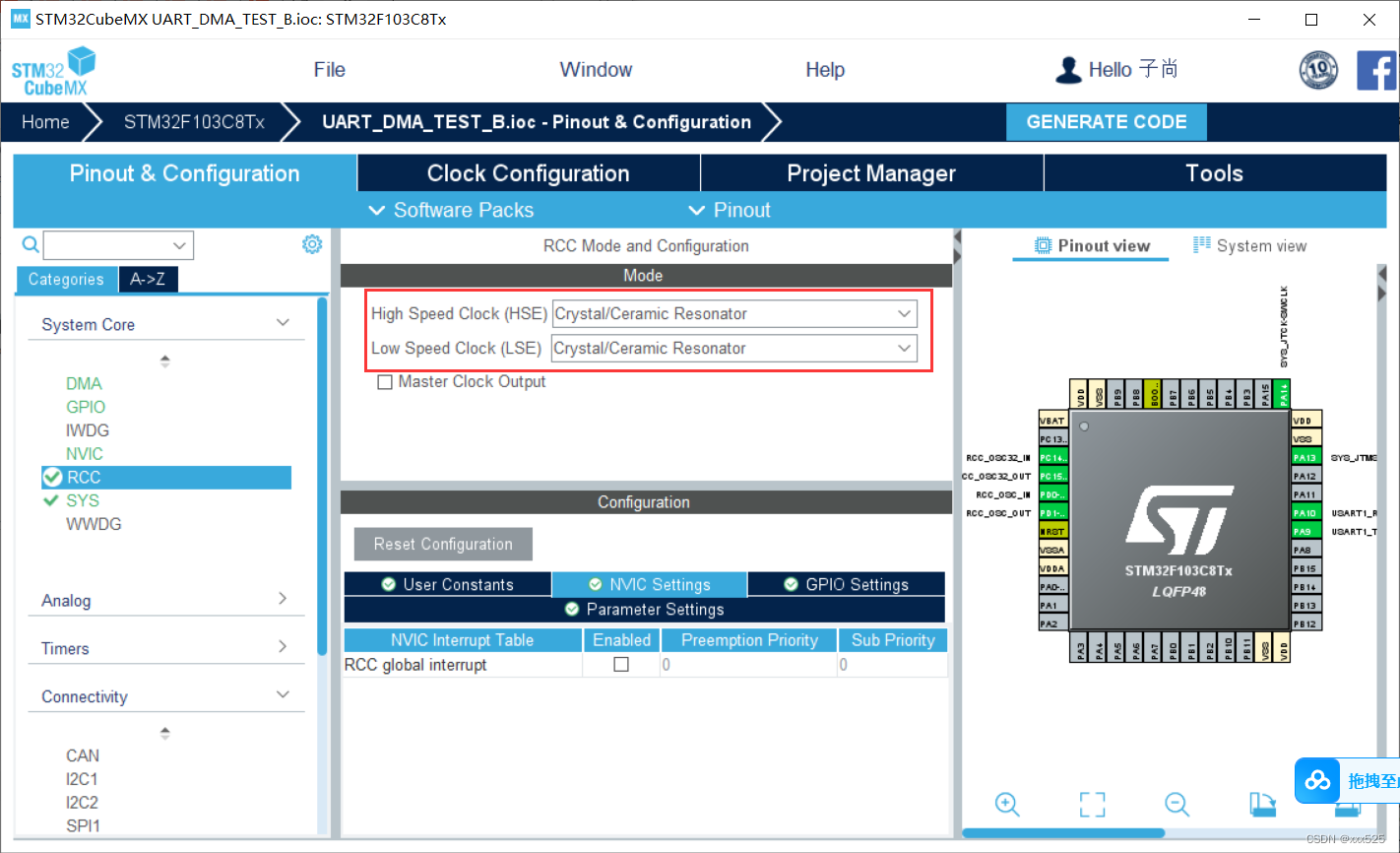
Task: Select DMA in System Core list
Action: [84, 384]
